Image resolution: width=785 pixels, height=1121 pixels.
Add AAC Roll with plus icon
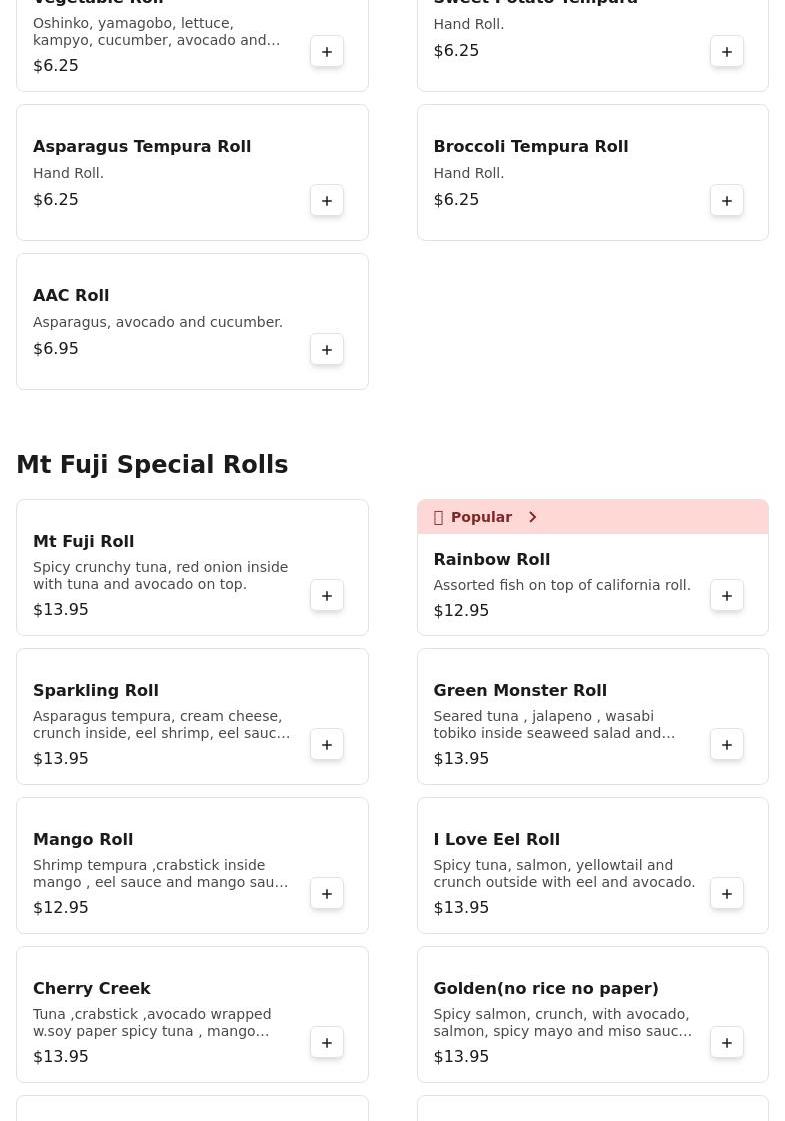327,350
